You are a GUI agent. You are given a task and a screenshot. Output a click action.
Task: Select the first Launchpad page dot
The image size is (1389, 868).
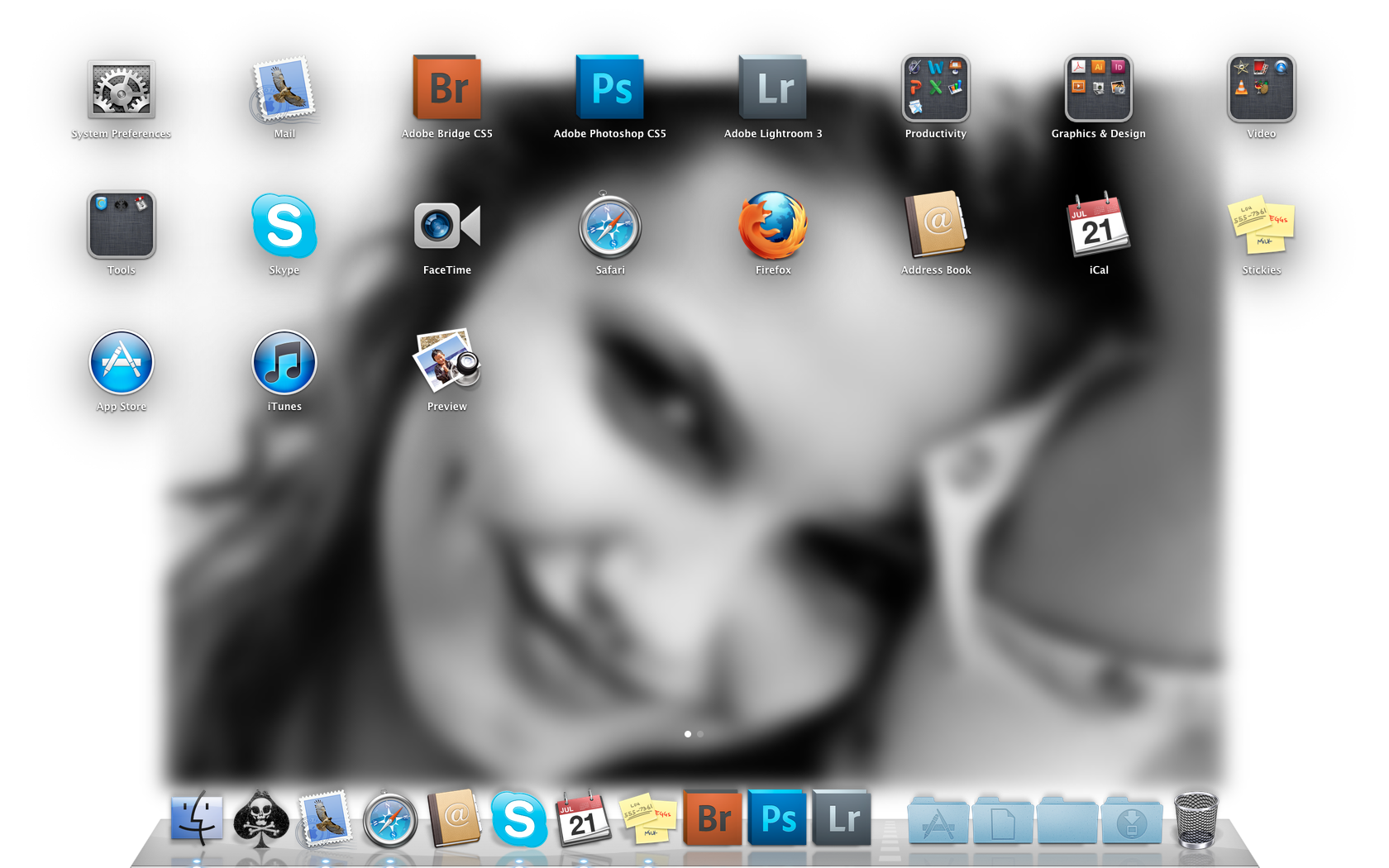point(688,734)
